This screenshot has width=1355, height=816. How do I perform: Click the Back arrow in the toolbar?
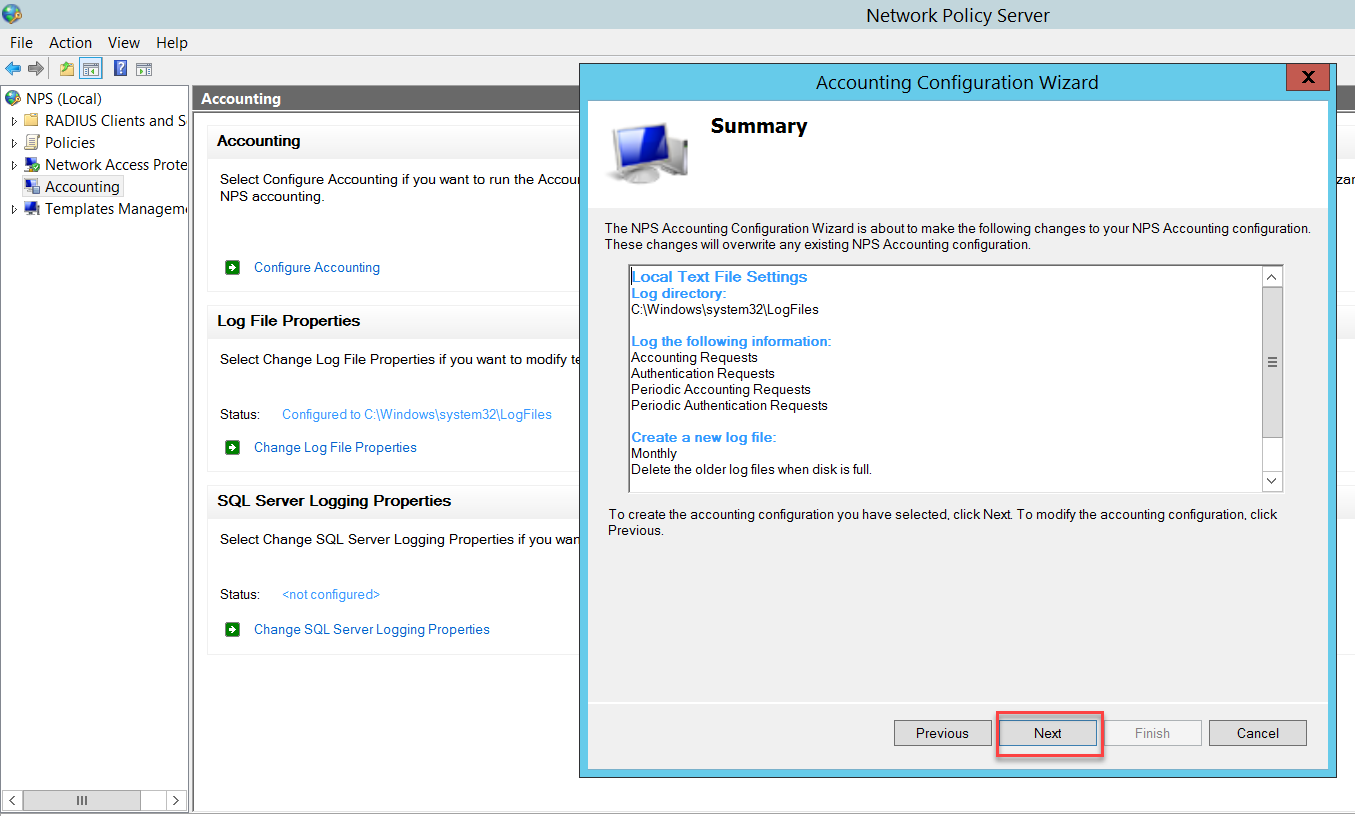[x=13, y=69]
